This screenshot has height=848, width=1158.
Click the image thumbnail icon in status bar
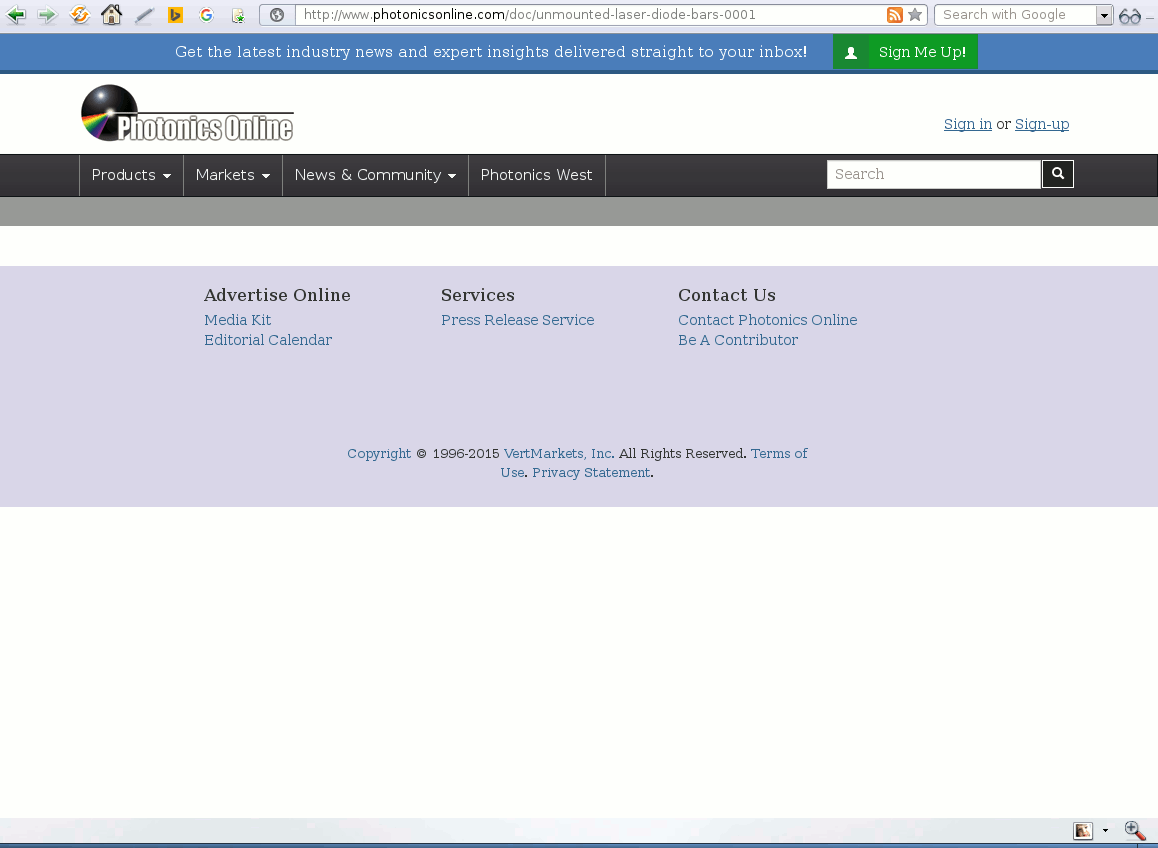[1083, 830]
